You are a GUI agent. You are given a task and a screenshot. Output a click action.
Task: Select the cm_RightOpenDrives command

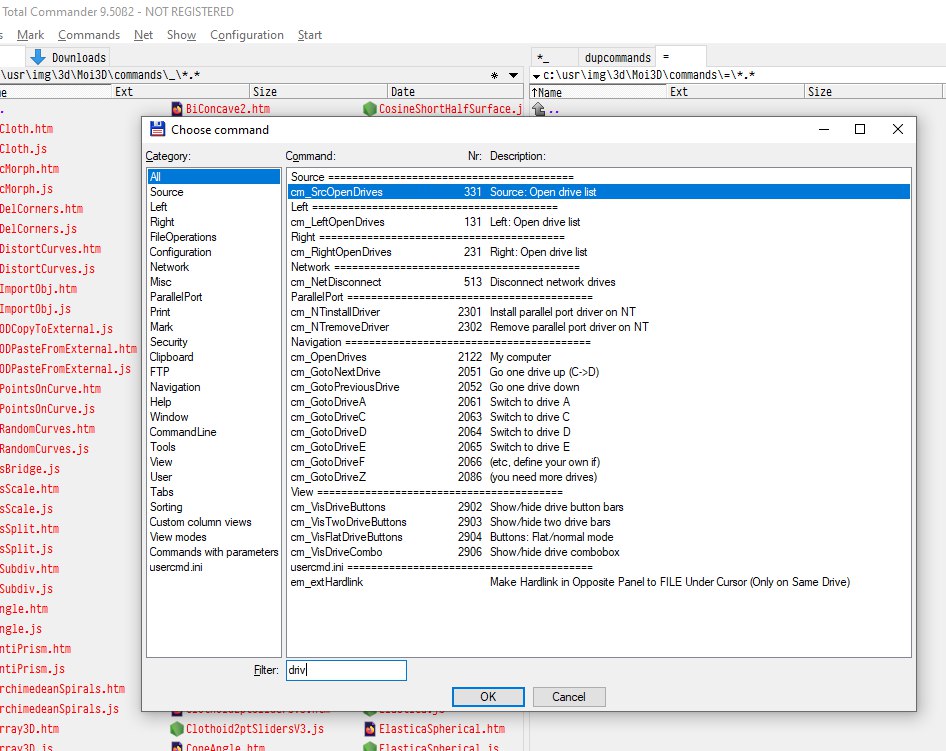point(598,252)
